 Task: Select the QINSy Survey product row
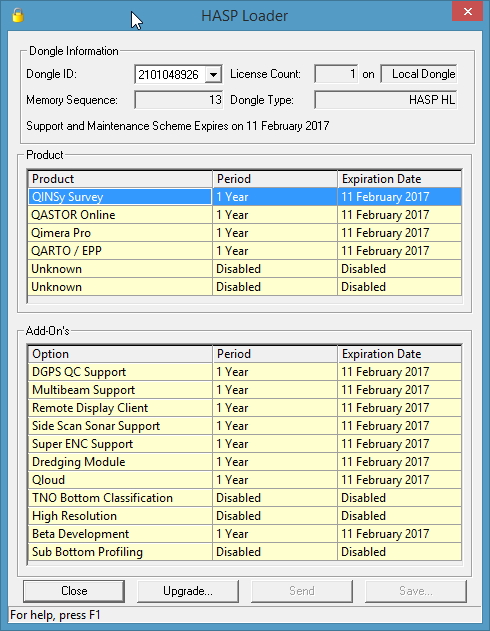[x=245, y=197]
